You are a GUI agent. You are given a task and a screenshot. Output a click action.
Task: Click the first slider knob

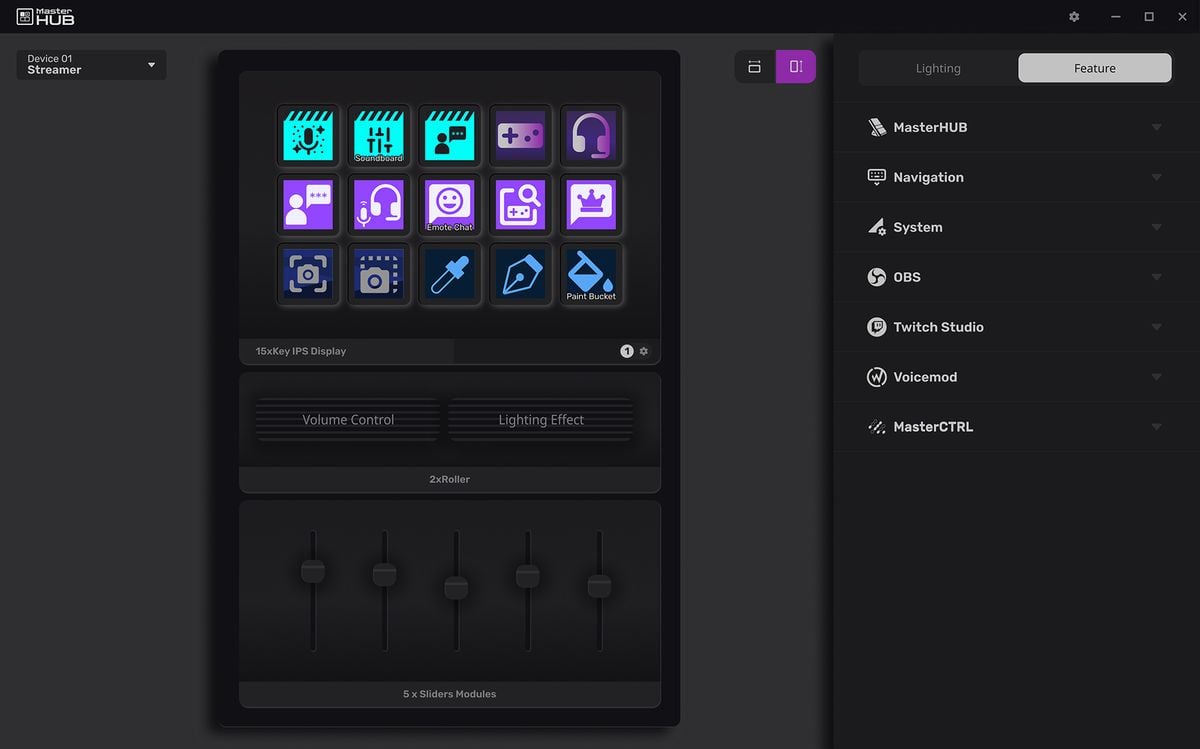(313, 571)
